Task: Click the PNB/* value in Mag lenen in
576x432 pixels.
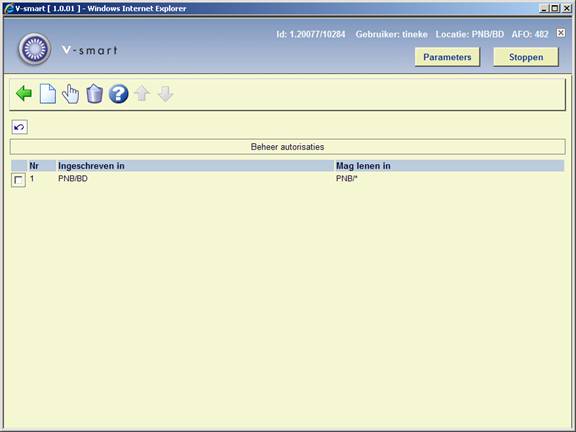Action: 346,179
